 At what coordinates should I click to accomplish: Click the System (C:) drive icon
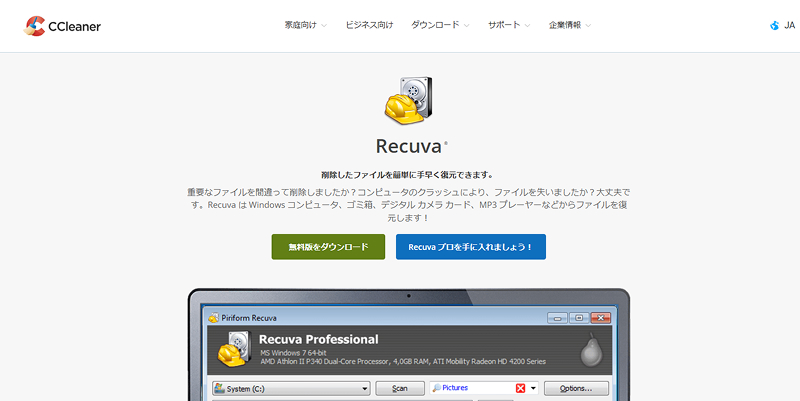[220, 388]
